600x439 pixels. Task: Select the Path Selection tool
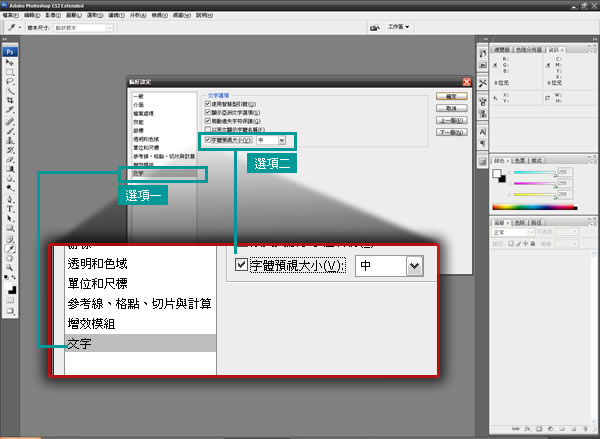[10, 219]
